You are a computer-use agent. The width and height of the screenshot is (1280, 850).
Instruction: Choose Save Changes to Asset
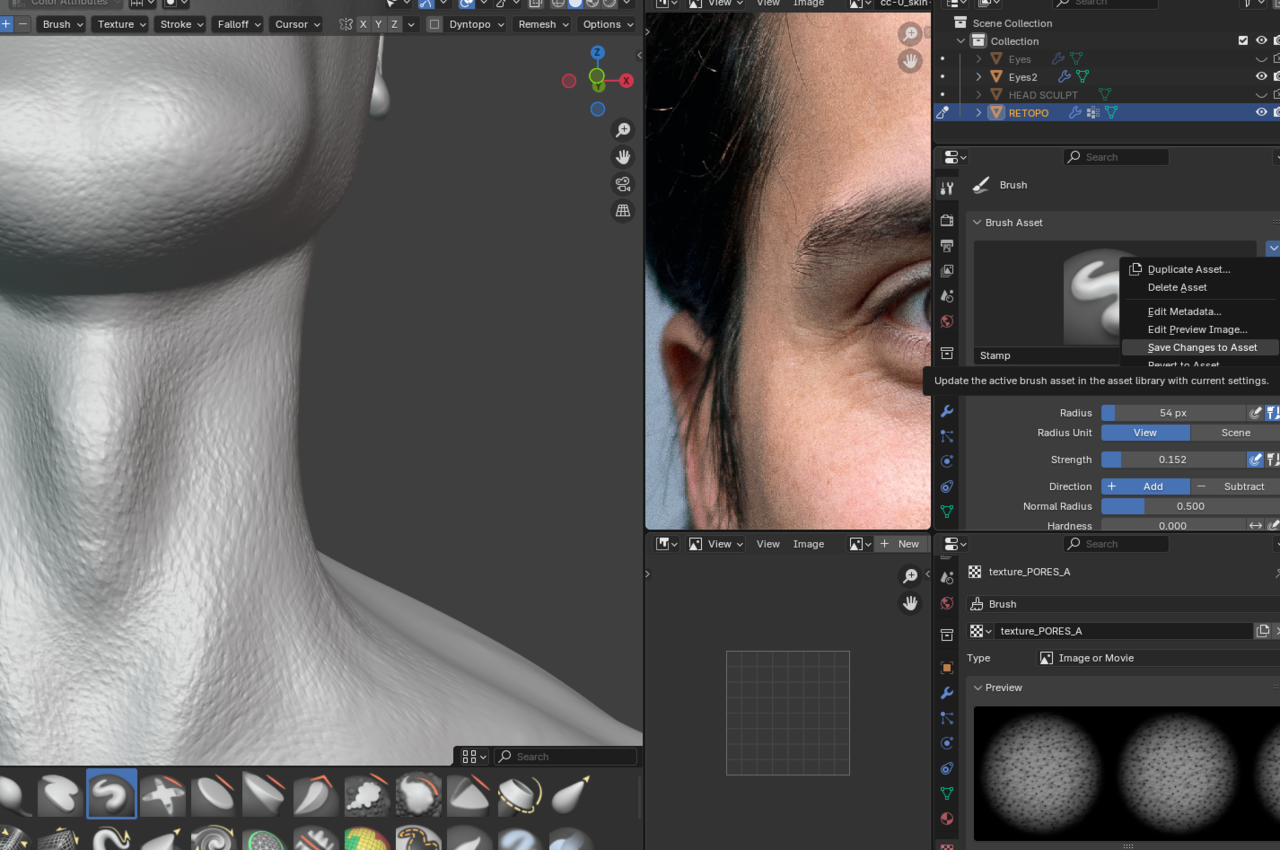(1200, 347)
